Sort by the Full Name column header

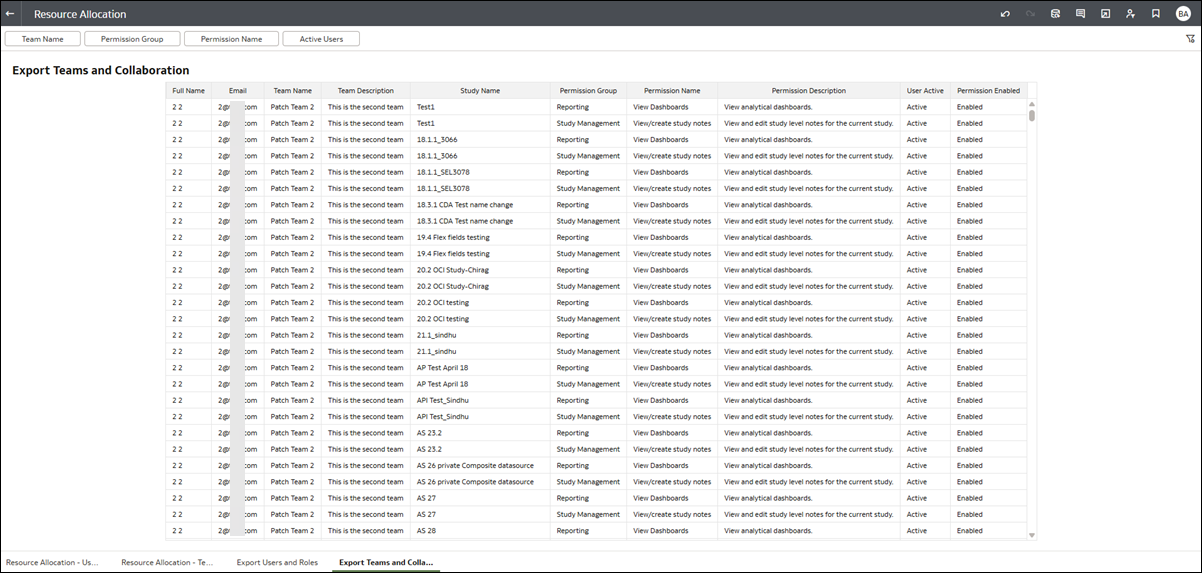tap(188, 91)
